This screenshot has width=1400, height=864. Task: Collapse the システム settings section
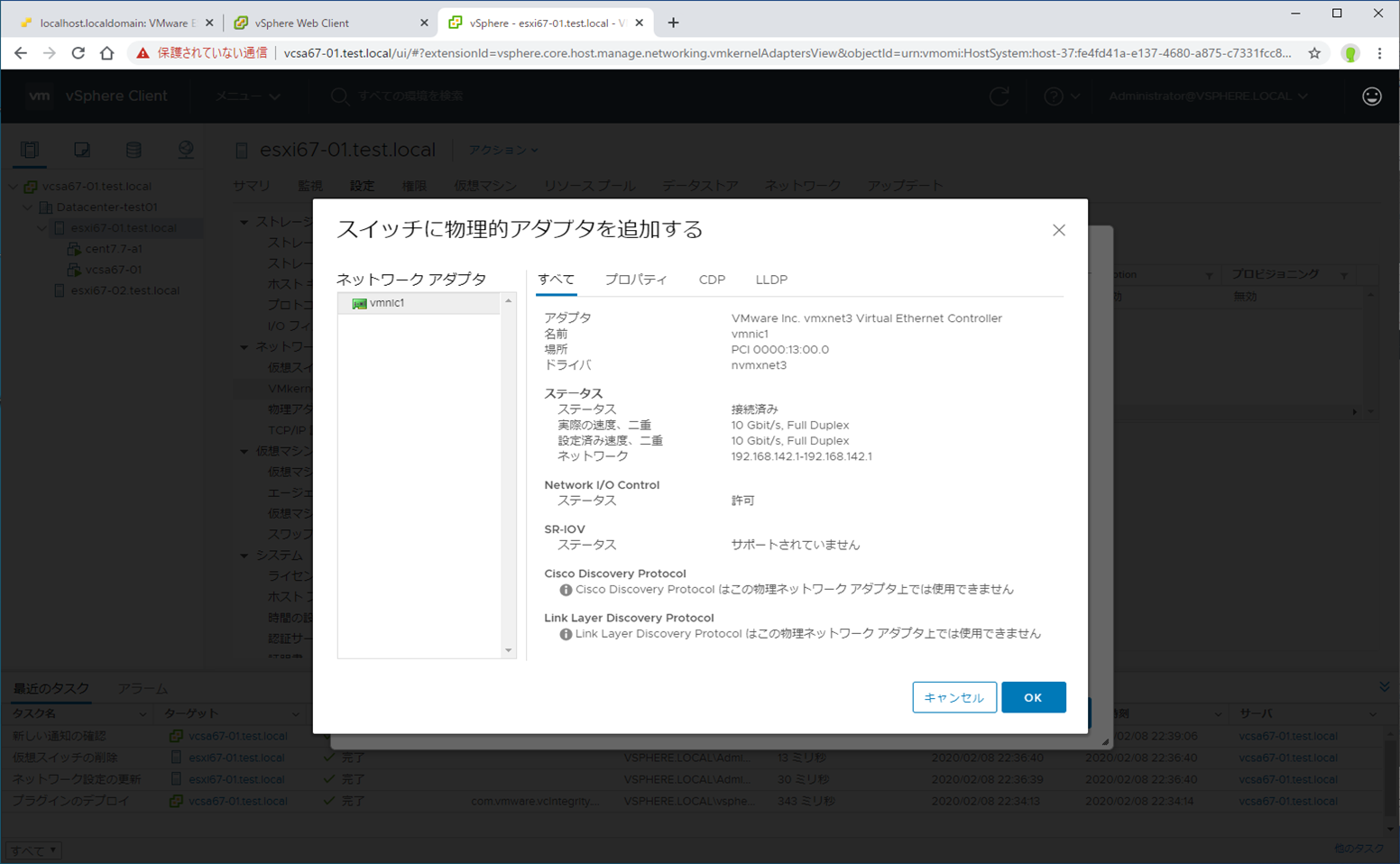point(244,556)
